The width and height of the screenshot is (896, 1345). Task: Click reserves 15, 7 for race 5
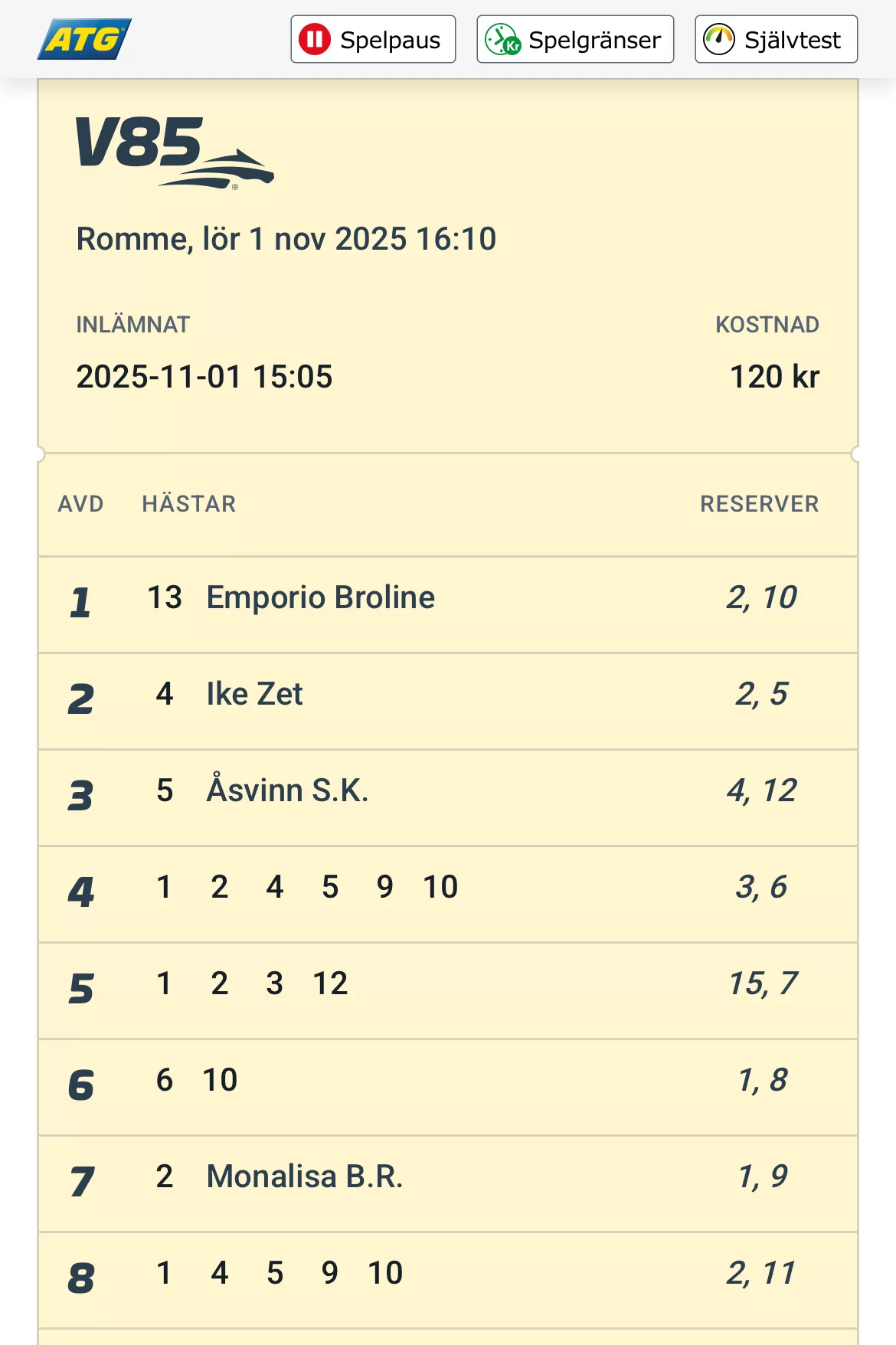click(762, 983)
